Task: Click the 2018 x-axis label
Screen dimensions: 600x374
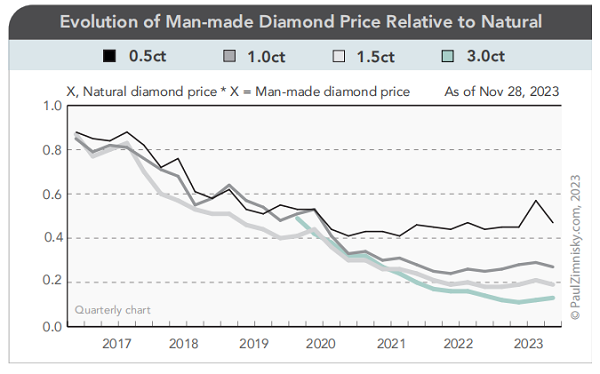Action: tap(184, 344)
